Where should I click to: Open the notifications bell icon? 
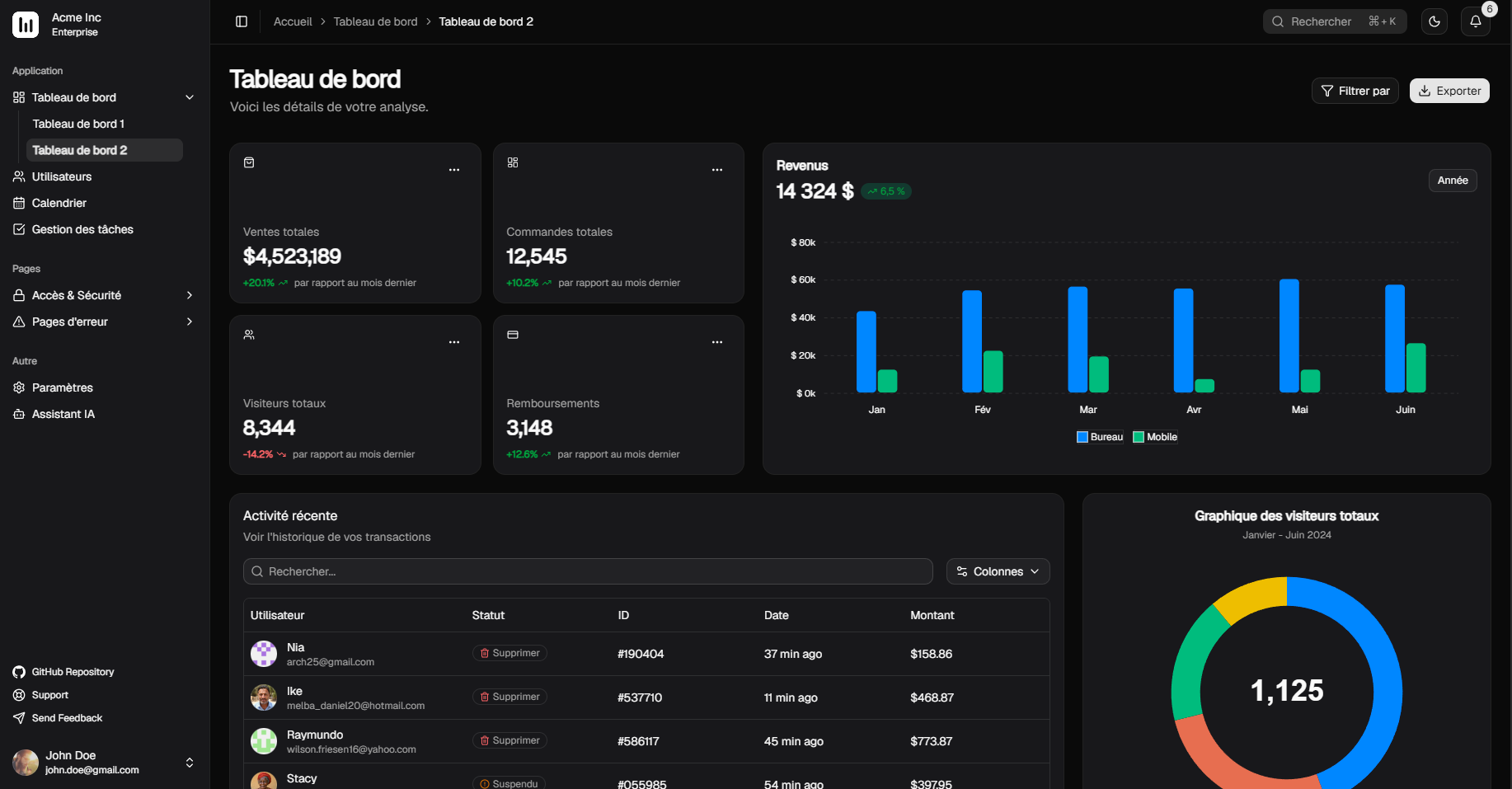click(1476, 21)
